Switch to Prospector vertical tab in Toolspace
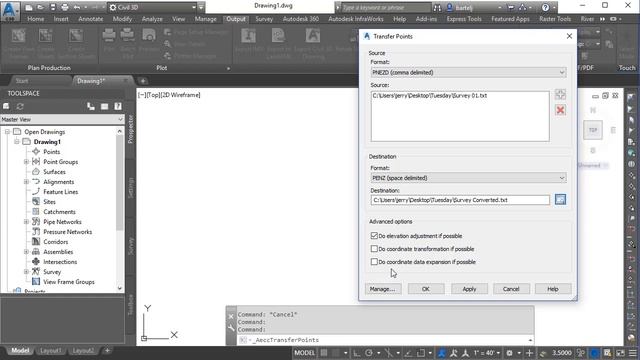This screenshot has height=360, width=640. 131,129
